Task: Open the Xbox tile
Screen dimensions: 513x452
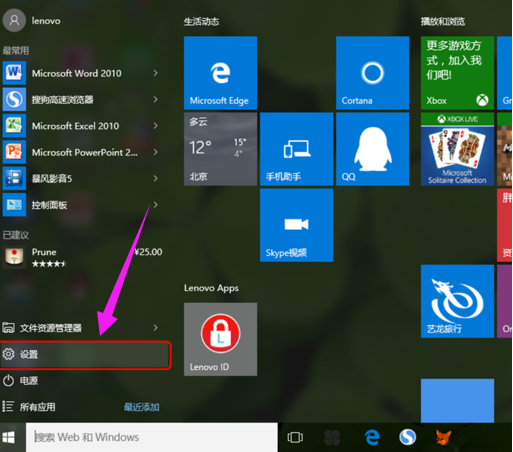Action: pos(457,73)
